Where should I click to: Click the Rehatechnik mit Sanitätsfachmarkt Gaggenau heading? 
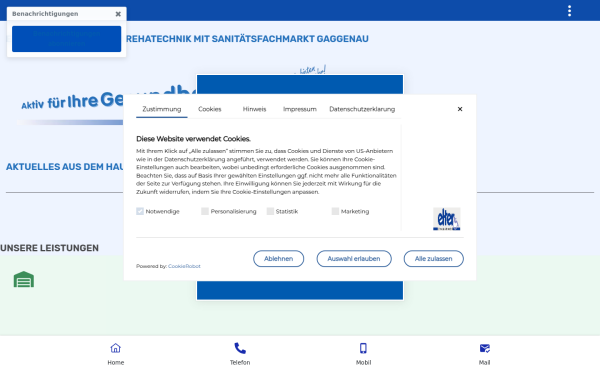247,39
